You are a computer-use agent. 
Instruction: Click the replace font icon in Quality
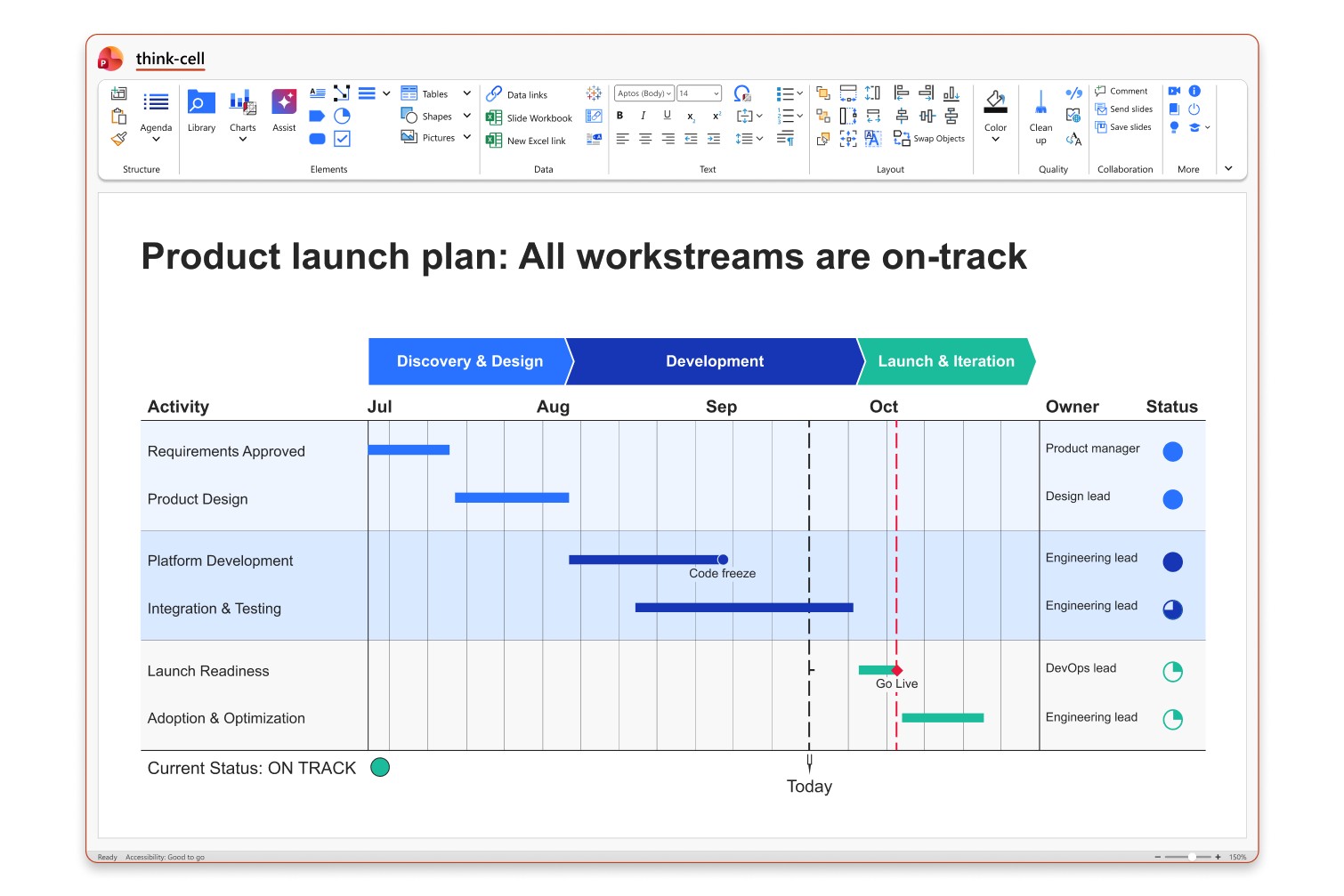click(x=1074, y=139)
